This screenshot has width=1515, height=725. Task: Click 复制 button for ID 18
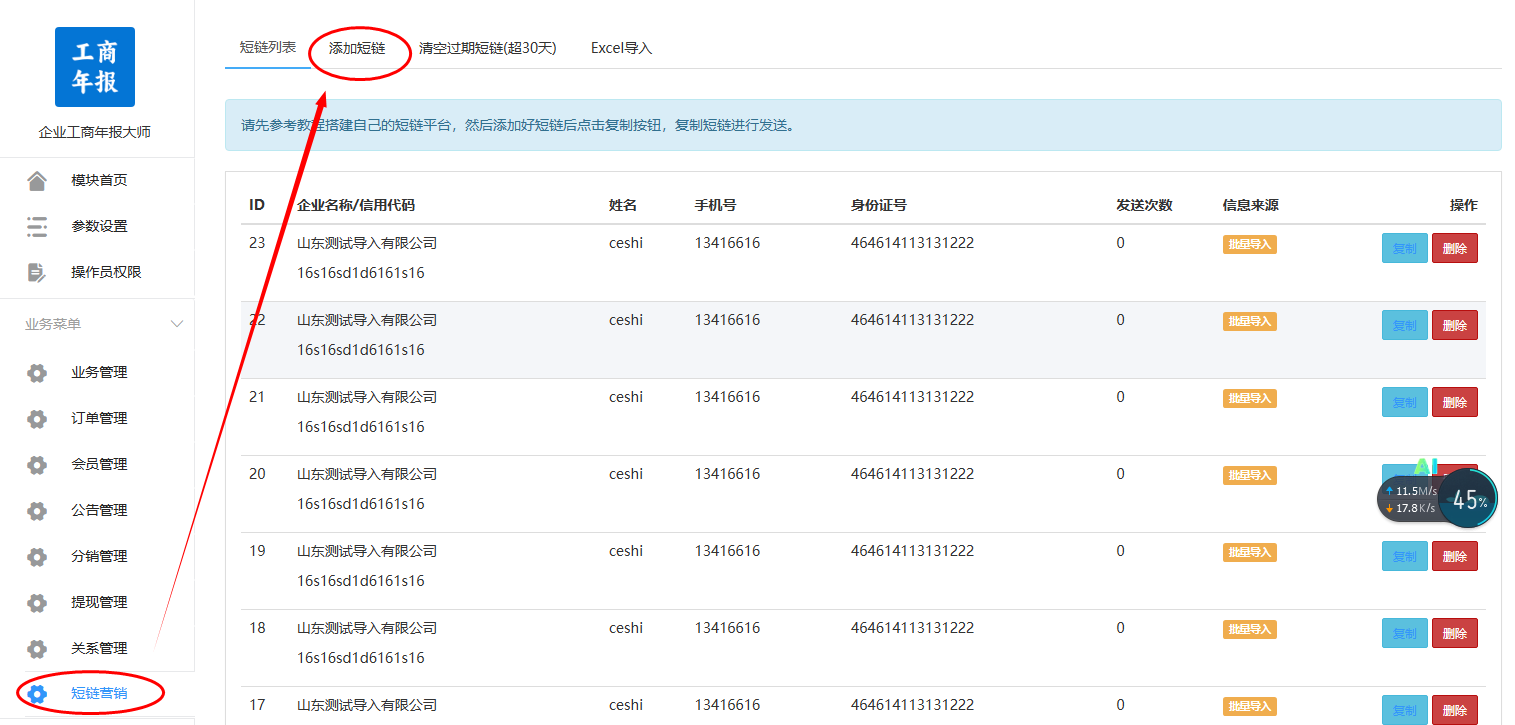[1405, 633]
